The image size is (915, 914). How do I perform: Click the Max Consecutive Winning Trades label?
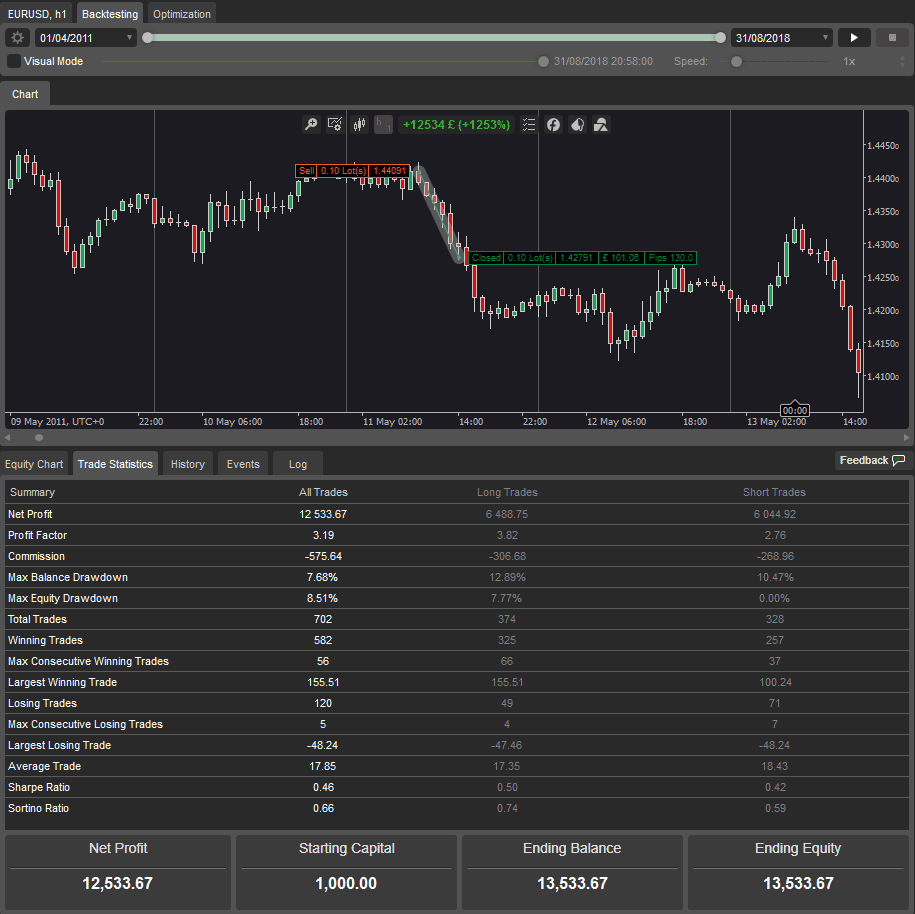coord(88,661)
